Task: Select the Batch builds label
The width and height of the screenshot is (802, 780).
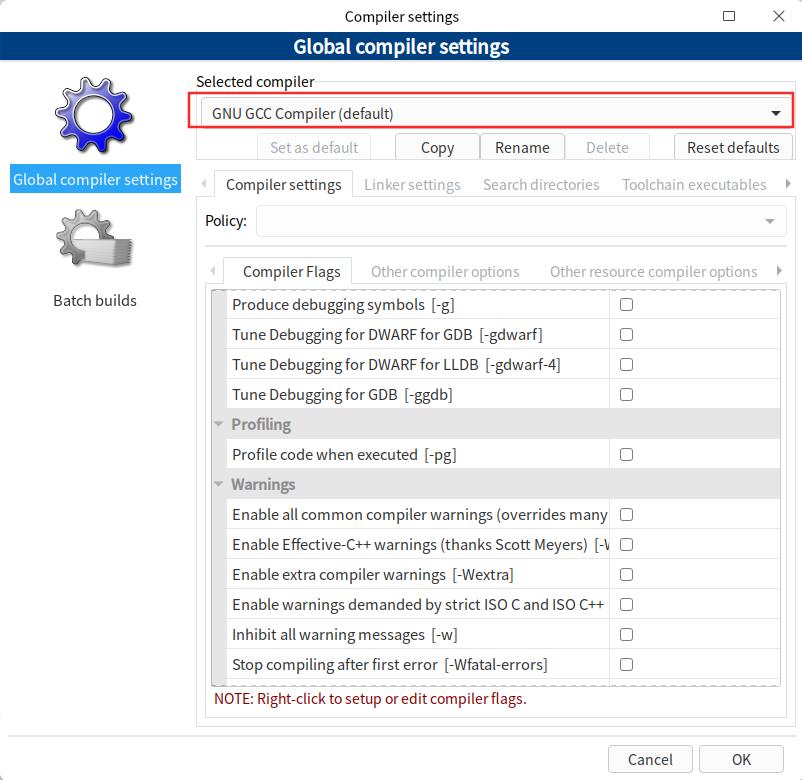Action: (95, 300)
